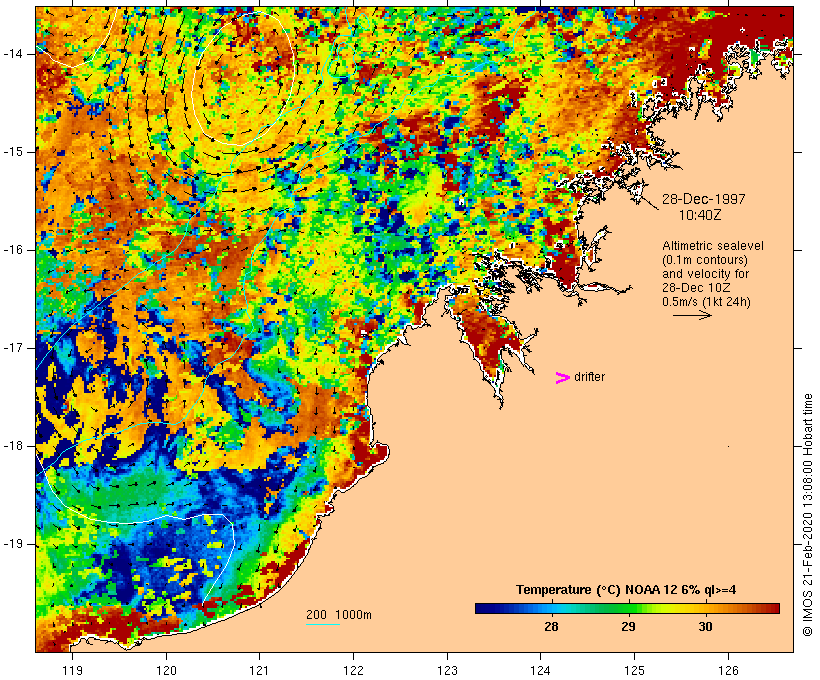Click the longitude label '123'

point(447,670)
